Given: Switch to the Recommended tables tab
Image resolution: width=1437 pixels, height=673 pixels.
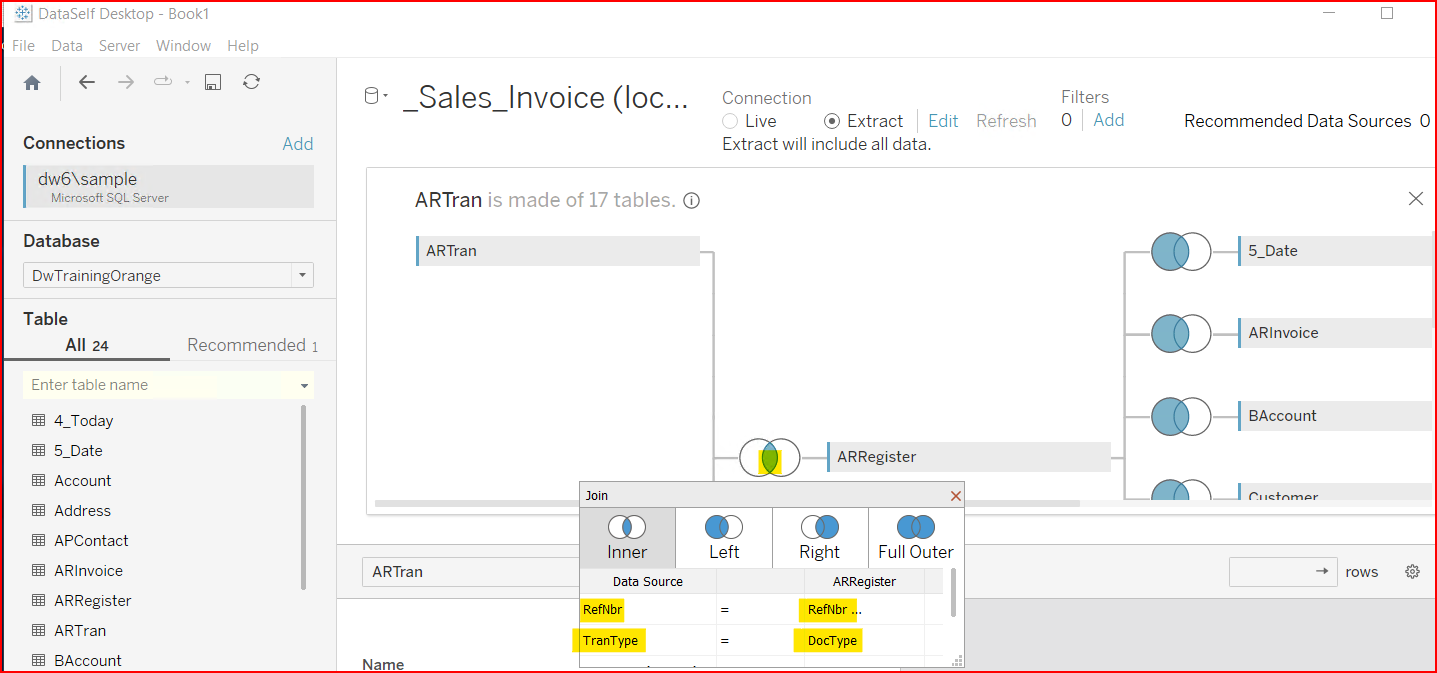Looking at the screenshot, I should (251, 345).
